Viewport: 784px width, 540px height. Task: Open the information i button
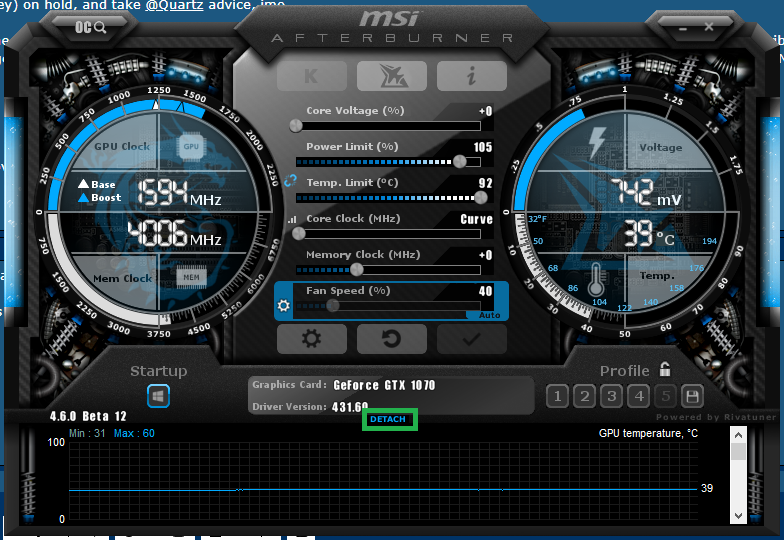pos(472,76)
